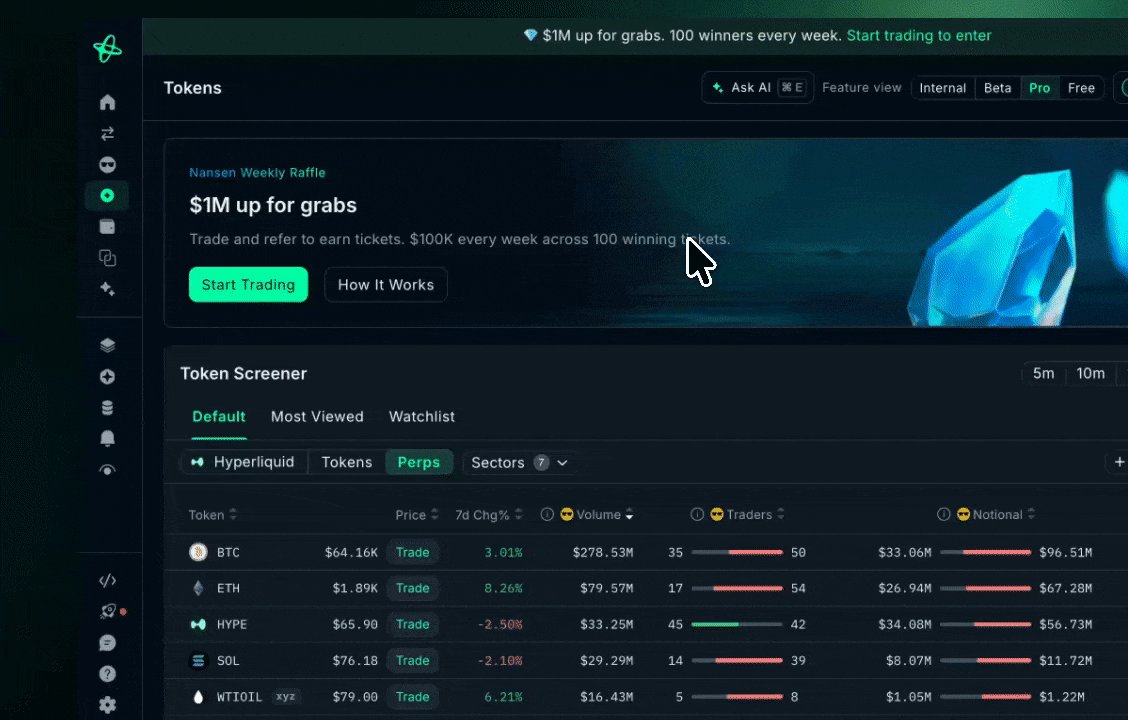1128x720 pixels.
Task: Click the stacked layers sidebar icon
Action: coord(107,345)
